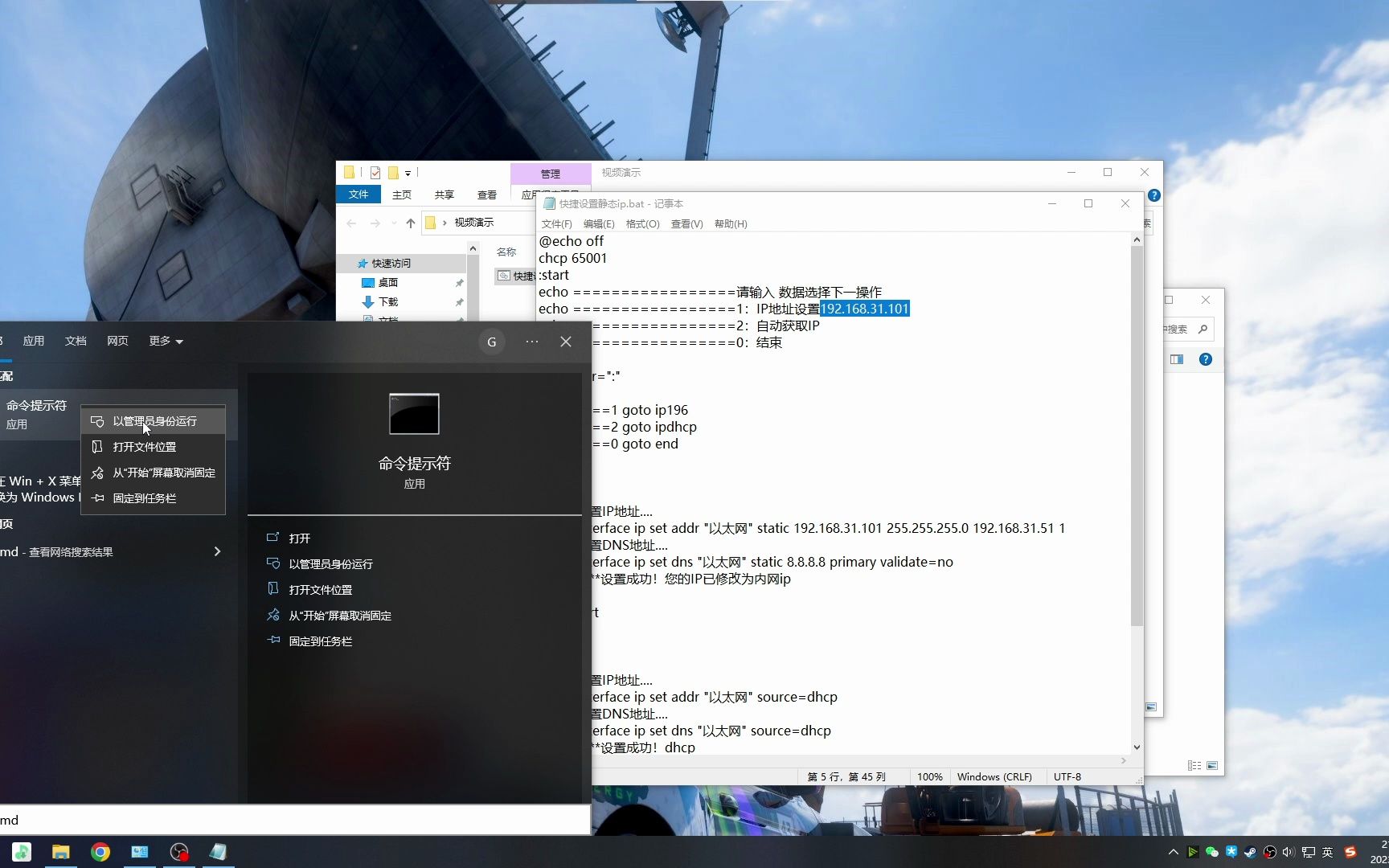Click the volume speaker tray icon
Screen dimensions: 1389x868
[x=1289, y=852]
